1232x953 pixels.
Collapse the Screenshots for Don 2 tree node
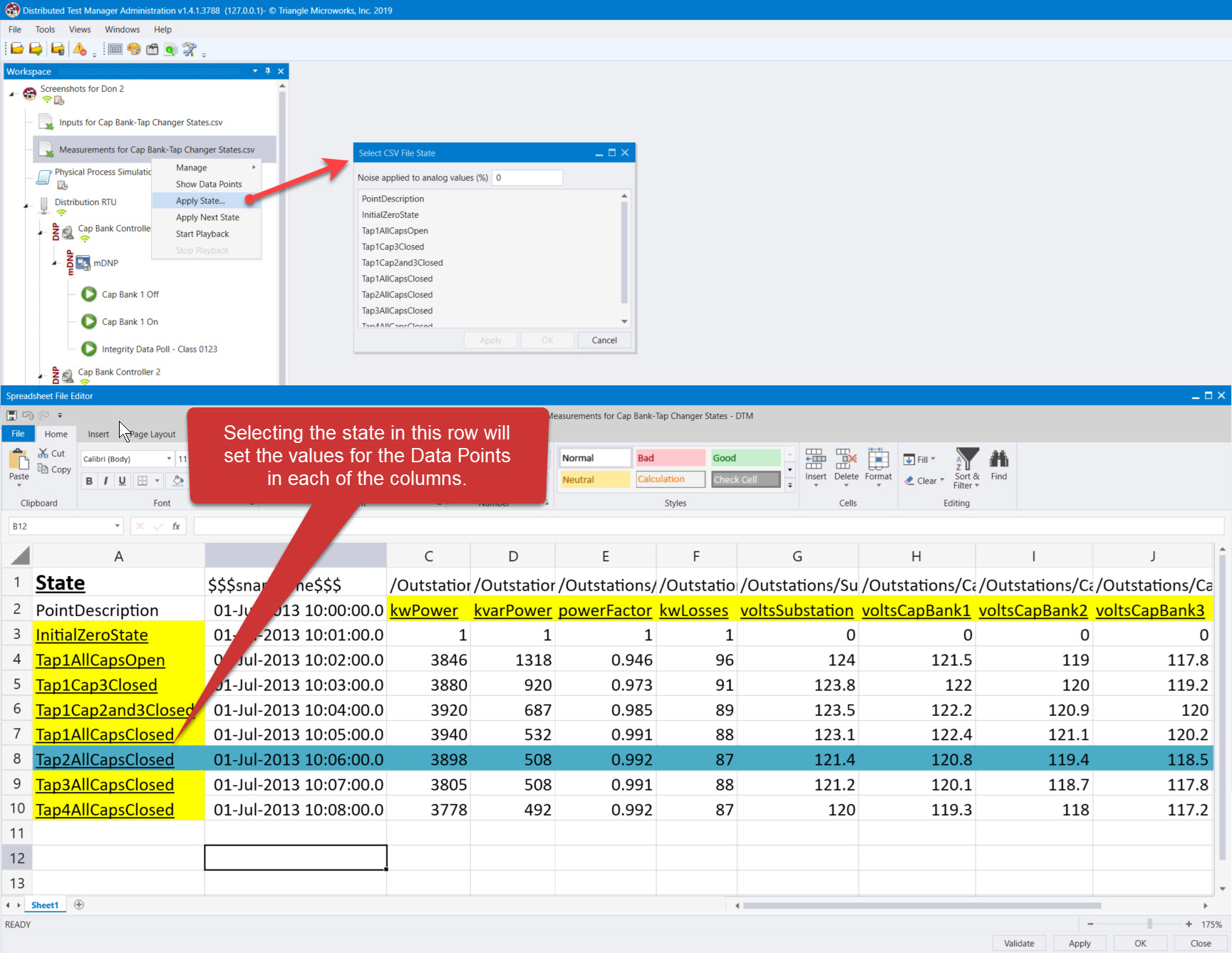click(x=12, y=94)
